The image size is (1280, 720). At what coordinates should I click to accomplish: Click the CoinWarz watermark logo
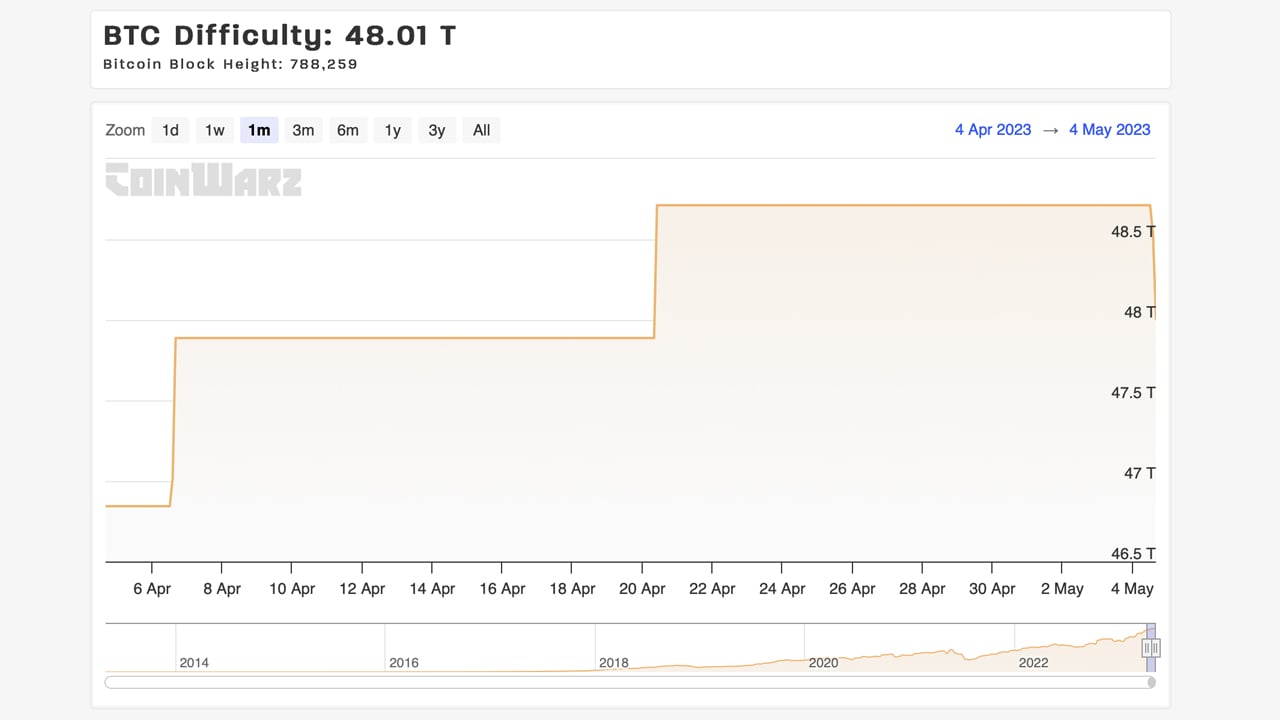[204, 180]
